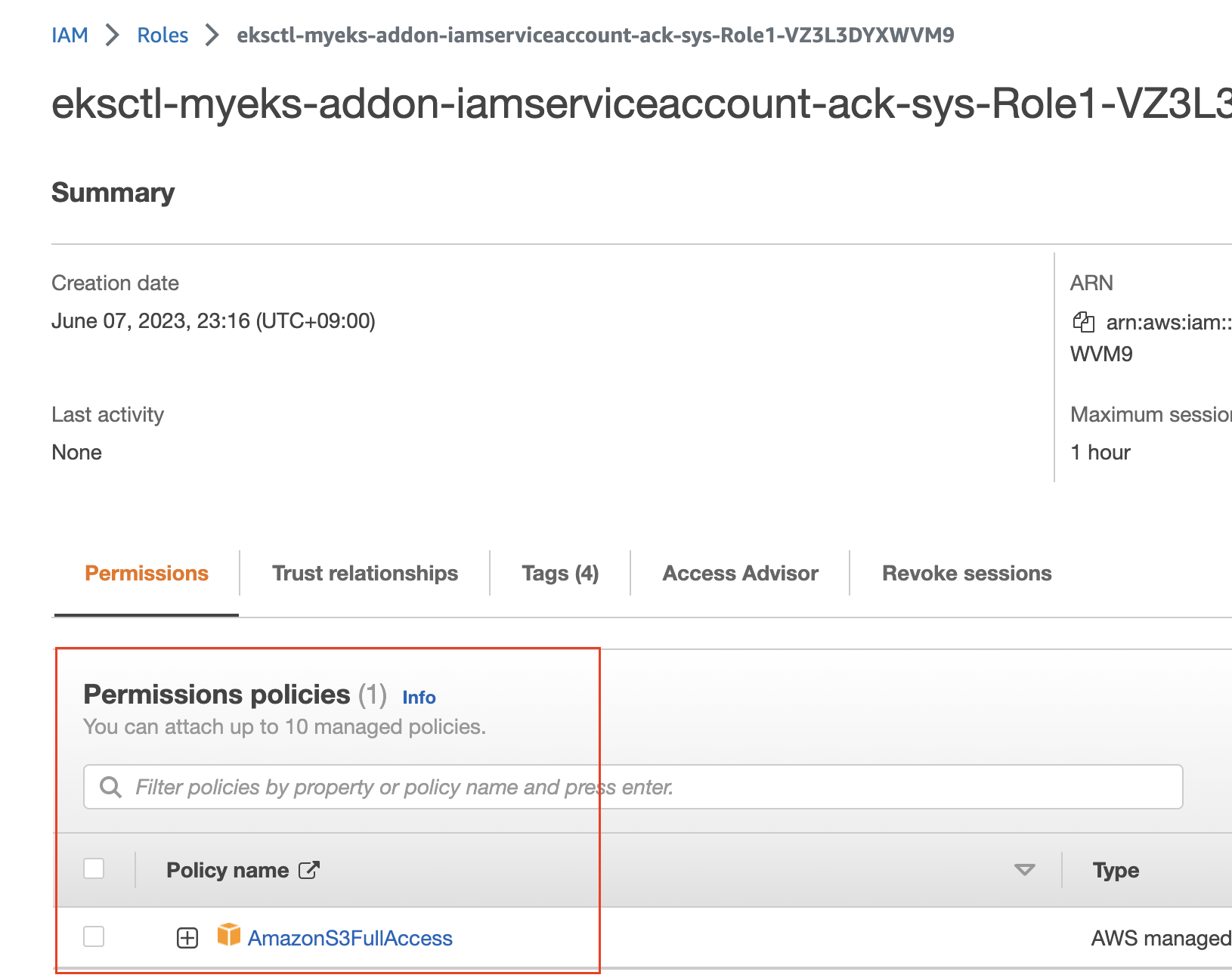The width and height of the screenshot is (1232, 978).
Task: Focus the Filter policies search field
Action: [x=633, y=787]
